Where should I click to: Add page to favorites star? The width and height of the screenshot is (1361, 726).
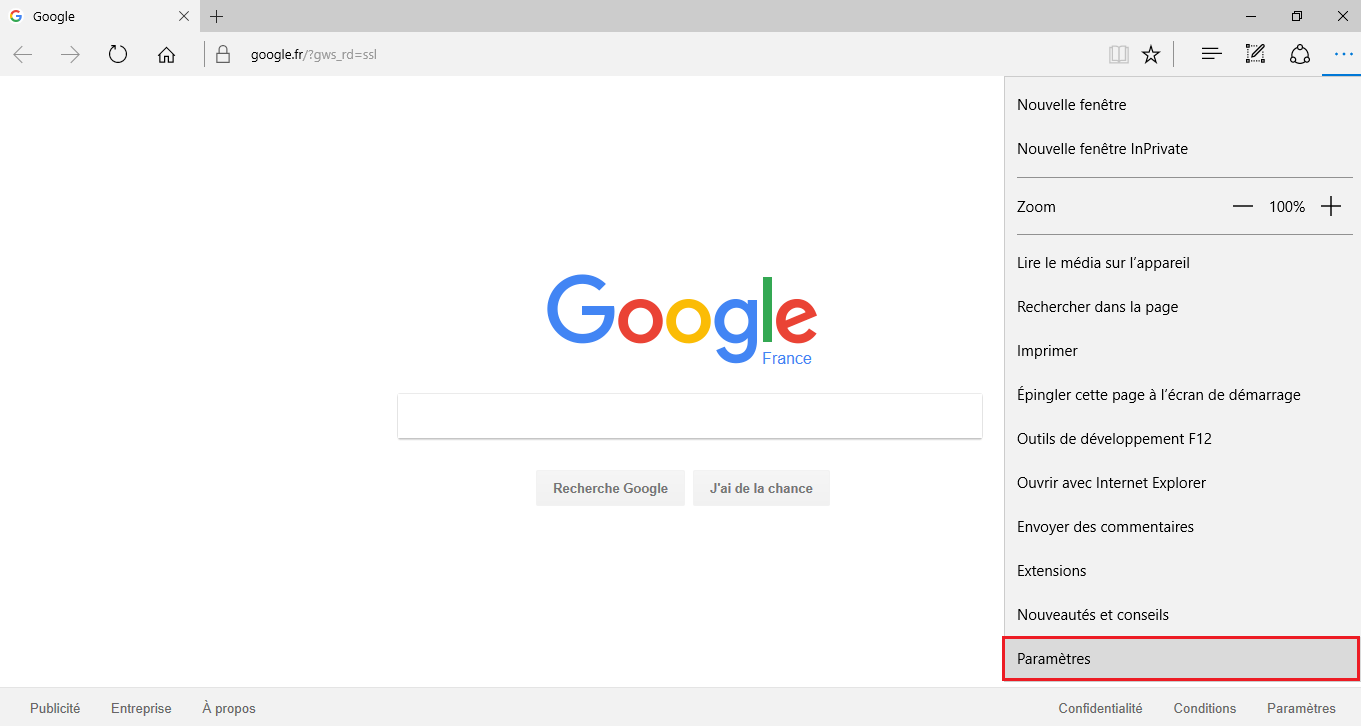1151,54
